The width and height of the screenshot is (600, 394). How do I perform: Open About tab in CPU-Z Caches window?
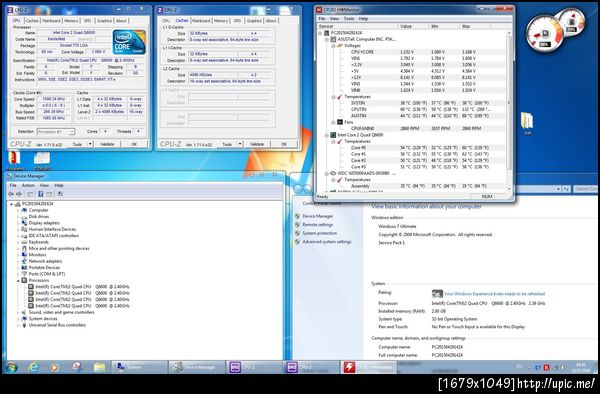point(271,21)
